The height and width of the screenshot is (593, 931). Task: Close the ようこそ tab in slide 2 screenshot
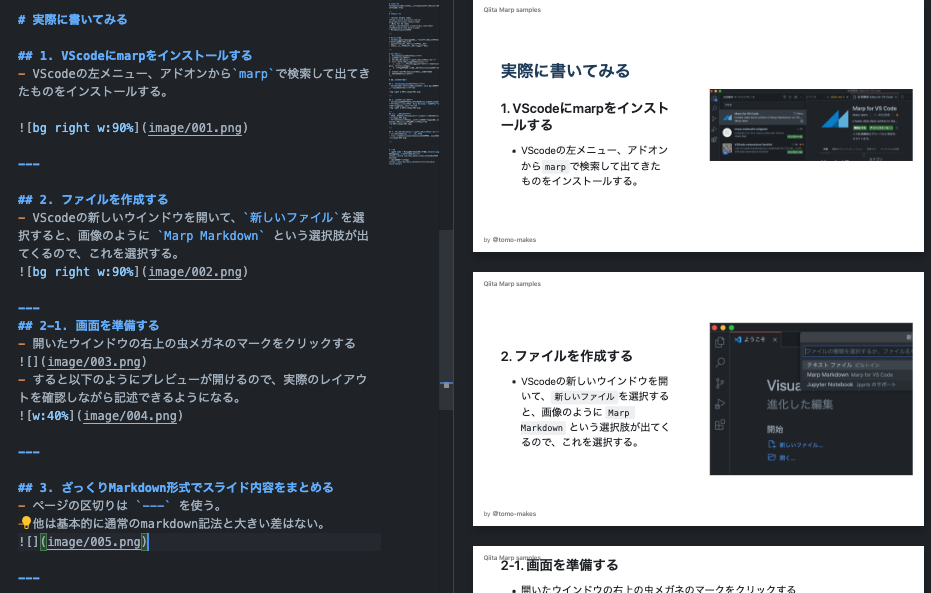(x=775, y=340)
